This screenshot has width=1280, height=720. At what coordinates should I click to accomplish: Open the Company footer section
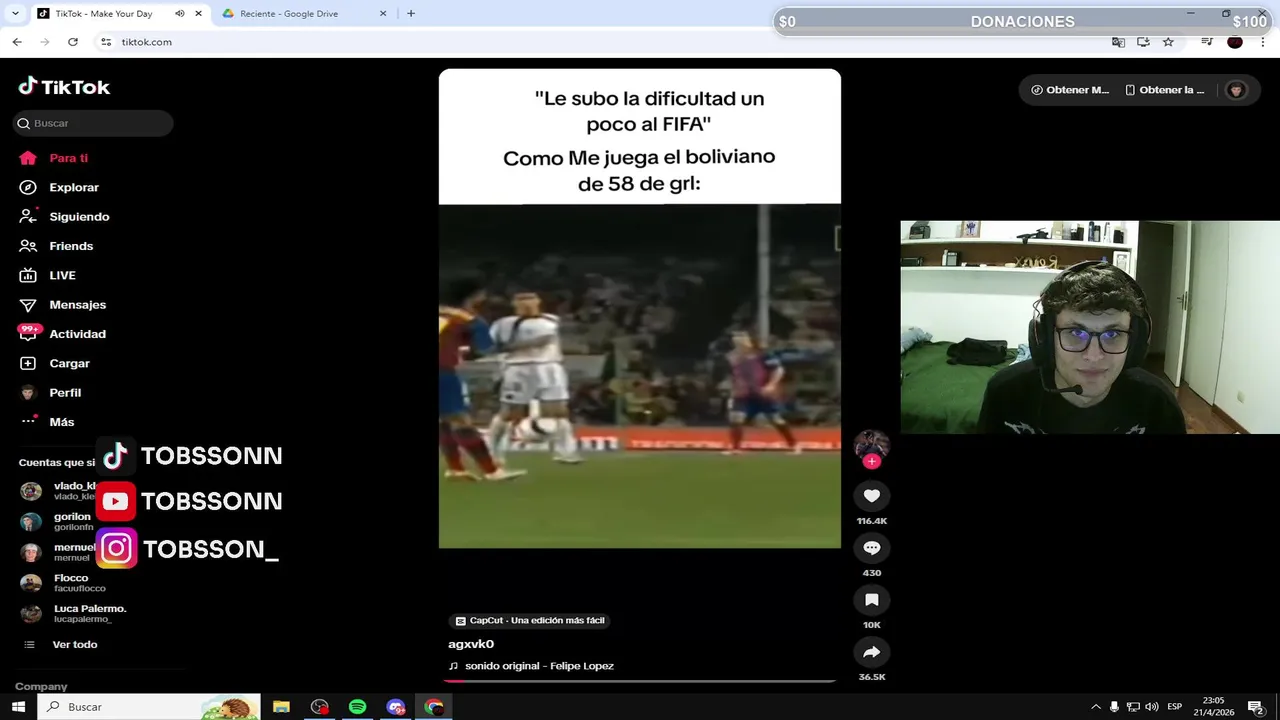click(41, 686)
